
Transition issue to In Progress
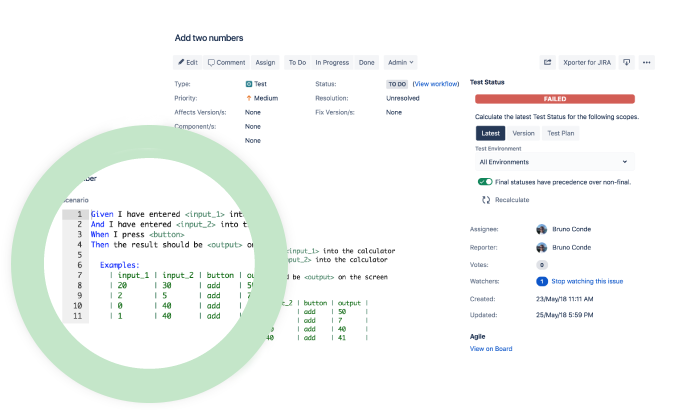pos(332,62)
